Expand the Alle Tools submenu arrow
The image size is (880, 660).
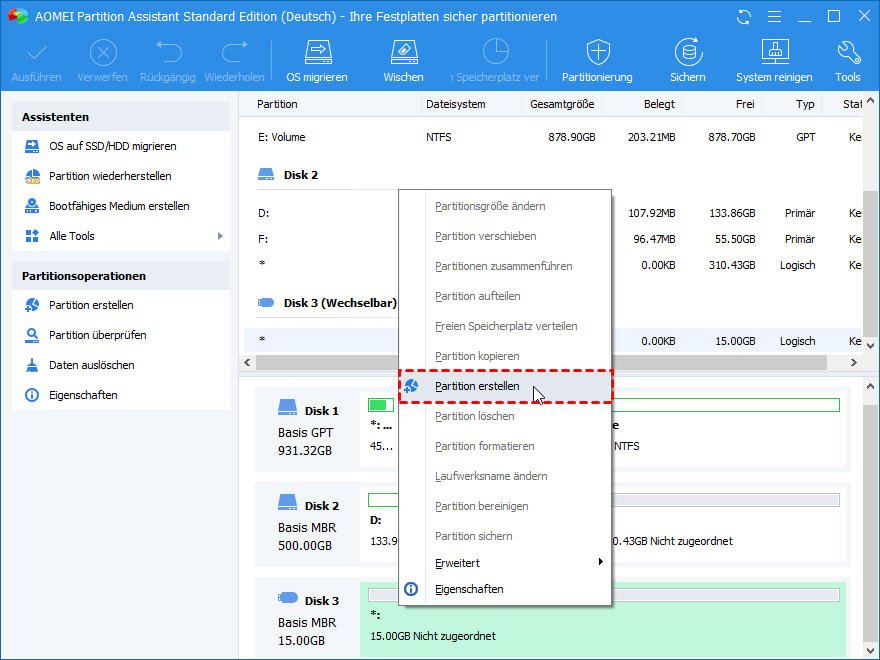click(x=221, y=236)
